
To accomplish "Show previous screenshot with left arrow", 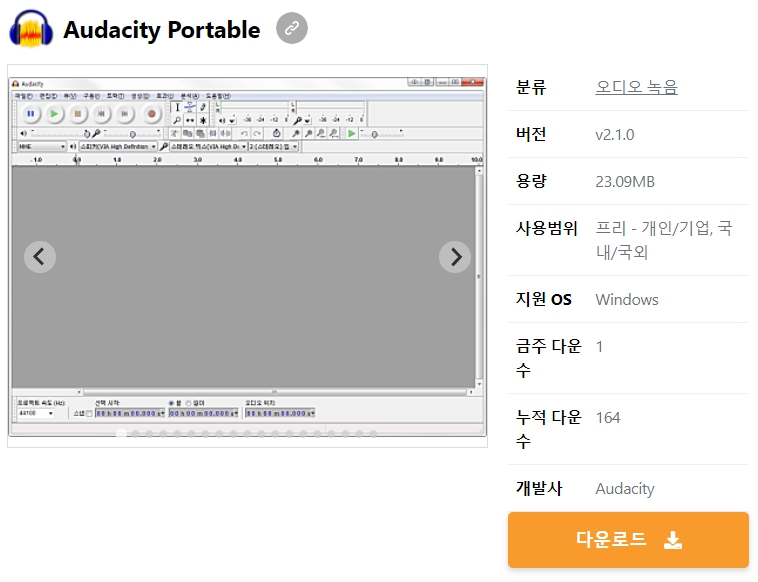I will (40, 257).
